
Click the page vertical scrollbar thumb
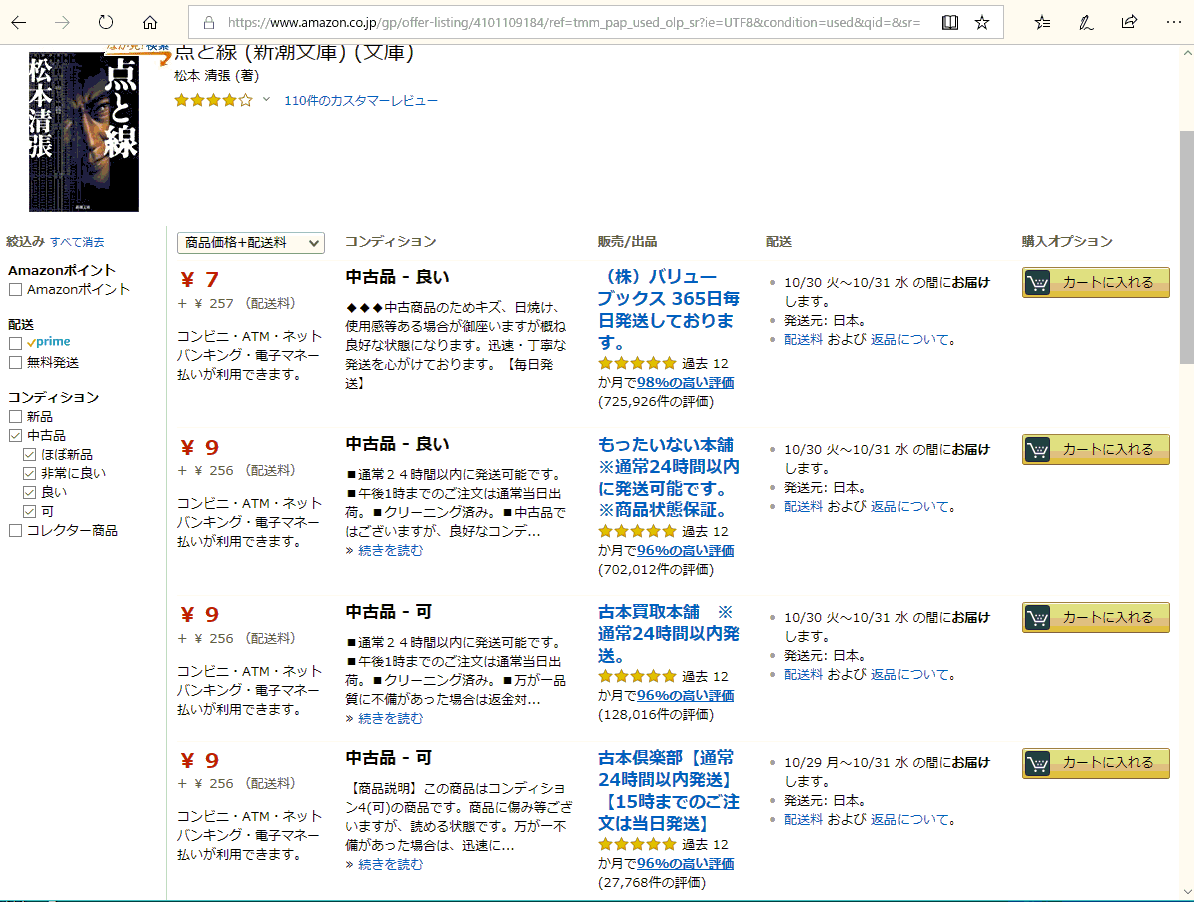point(1186,247)
